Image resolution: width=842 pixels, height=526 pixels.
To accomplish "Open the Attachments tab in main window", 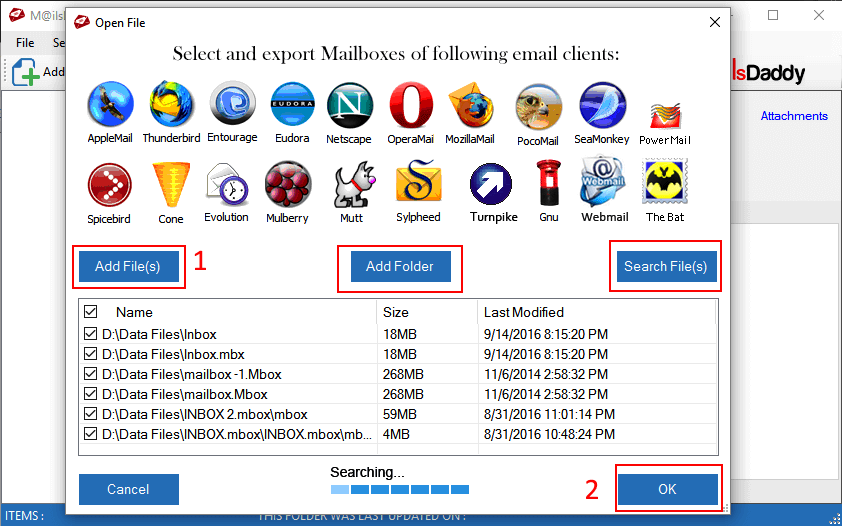I will pyautogui.click(x=794, y=116).
